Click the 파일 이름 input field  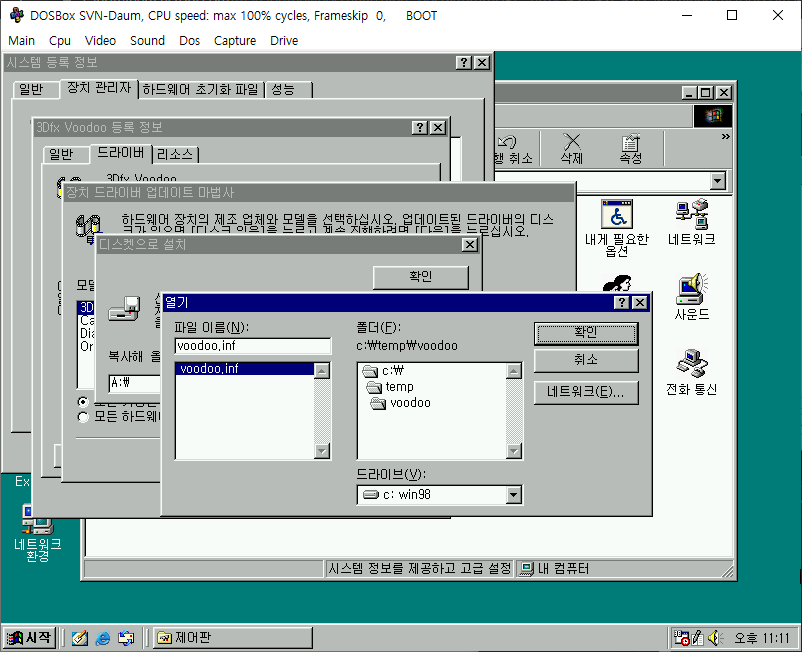pyautogui.click(x=253, y=346)
